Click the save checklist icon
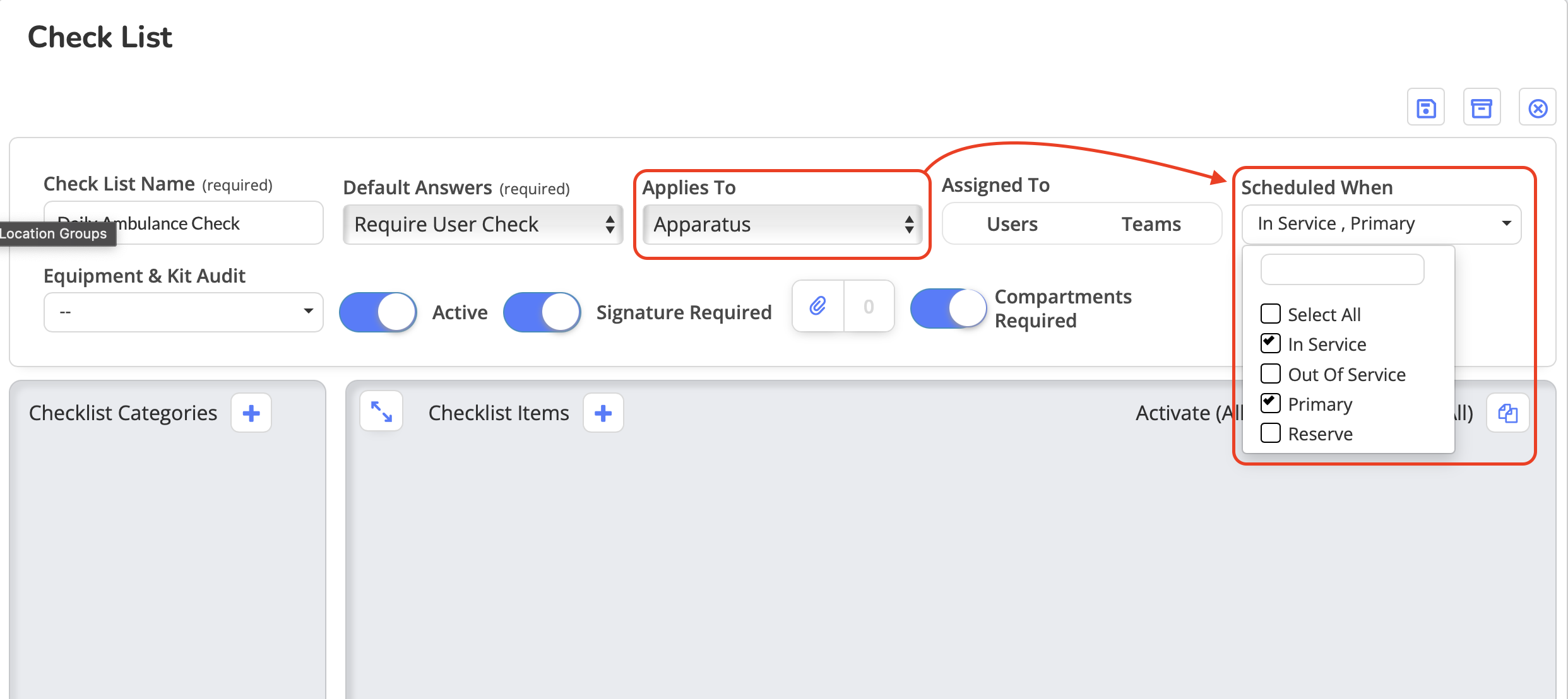The image size is (1568, 699). click(1425, 109)
